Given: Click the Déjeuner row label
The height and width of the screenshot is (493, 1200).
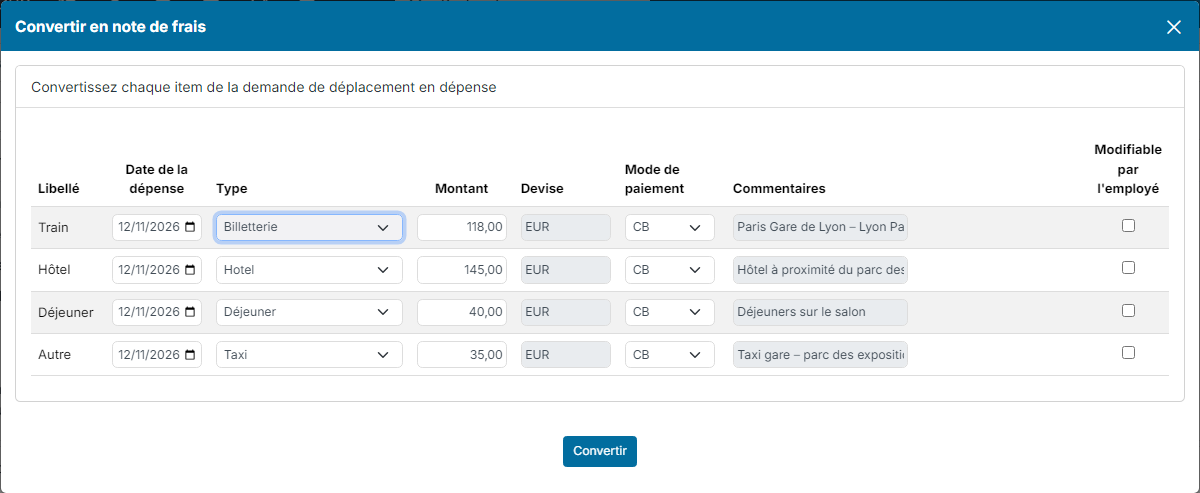Looking at the screenshot, I should tap(66, 312).
